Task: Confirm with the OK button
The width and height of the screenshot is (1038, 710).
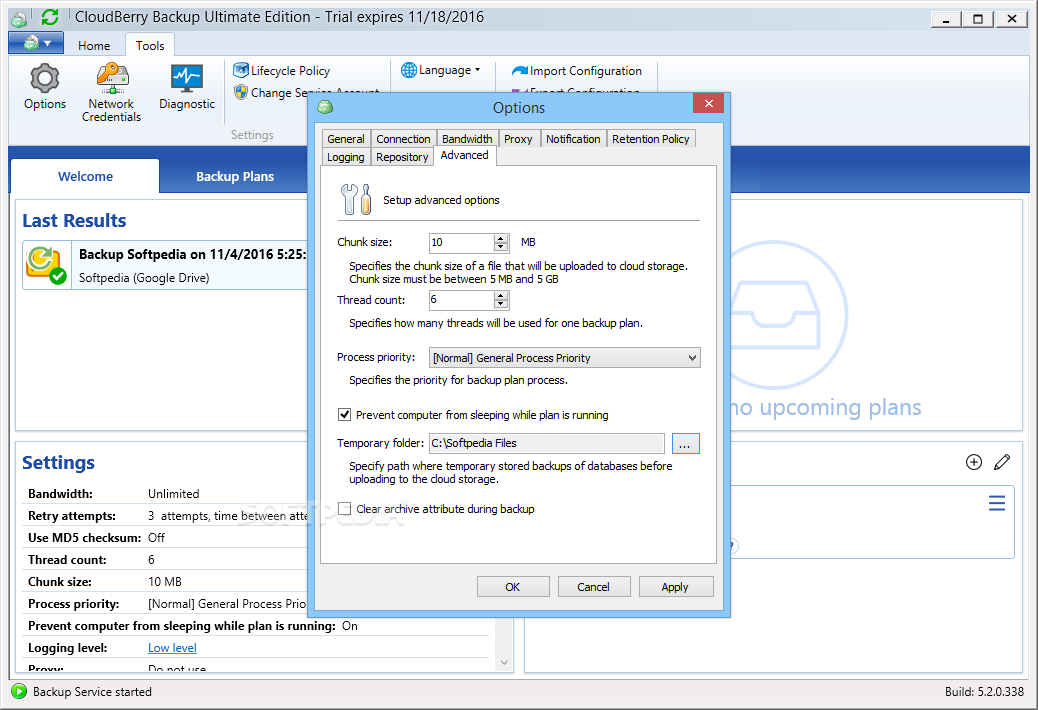Action: [513, 587]
